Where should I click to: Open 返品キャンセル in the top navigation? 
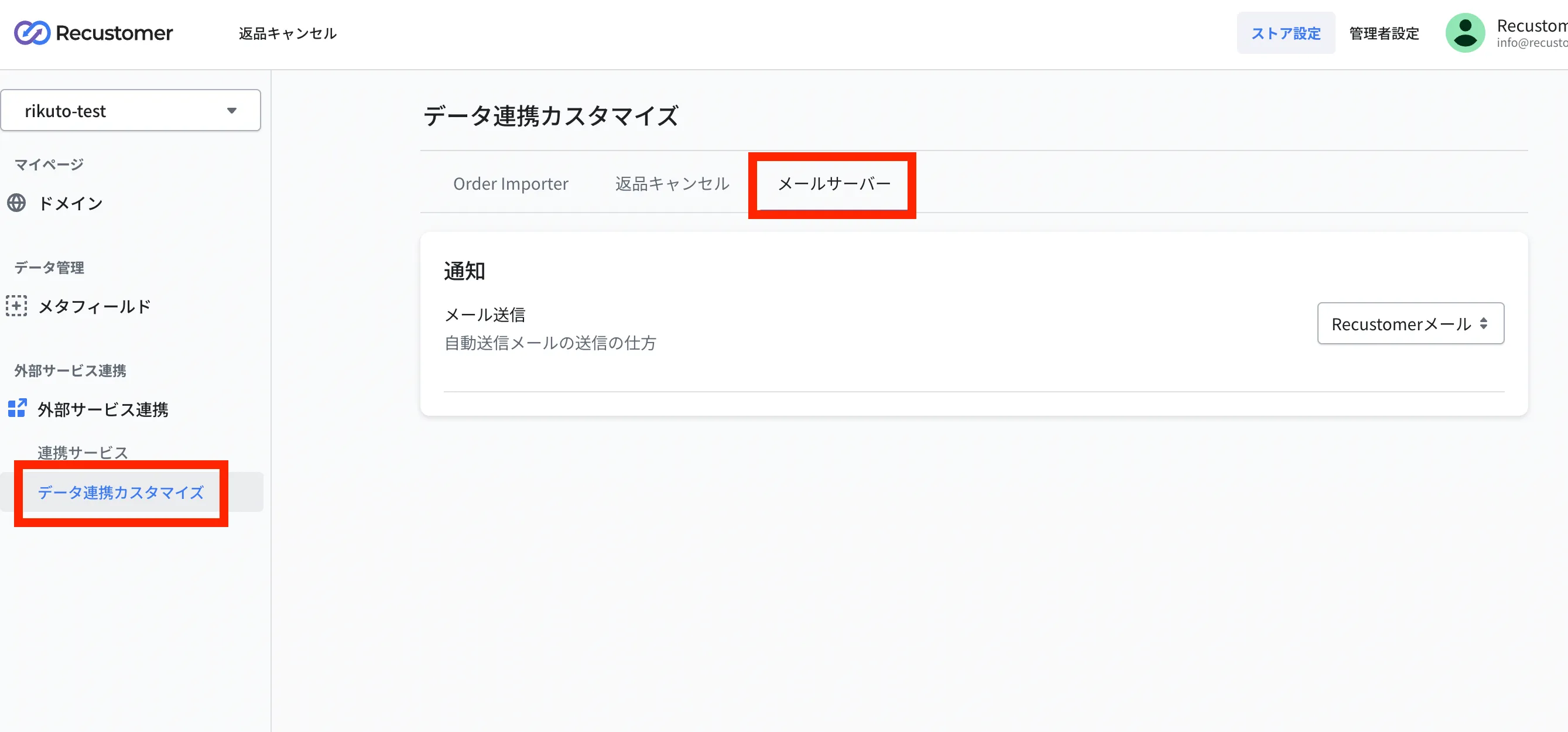pyautogui.click(x=287, y=33)
